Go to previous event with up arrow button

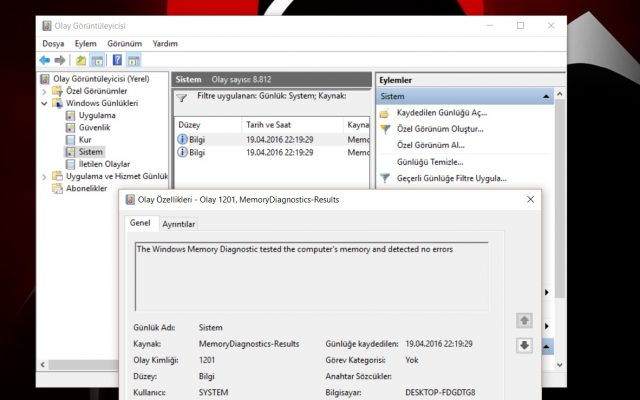point(524,320)
